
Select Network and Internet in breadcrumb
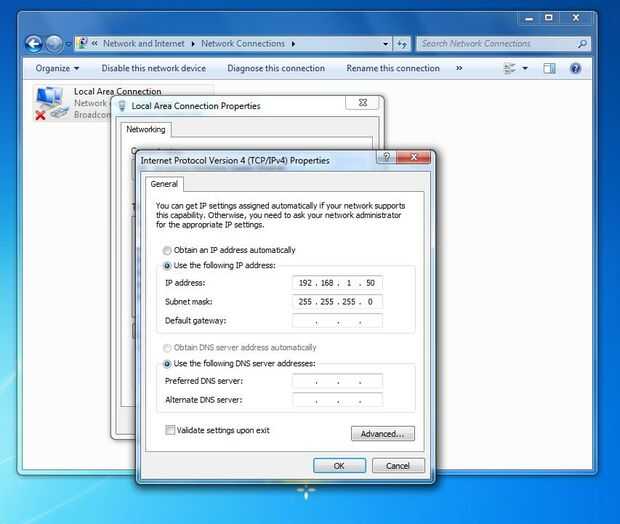click(144, 44)
